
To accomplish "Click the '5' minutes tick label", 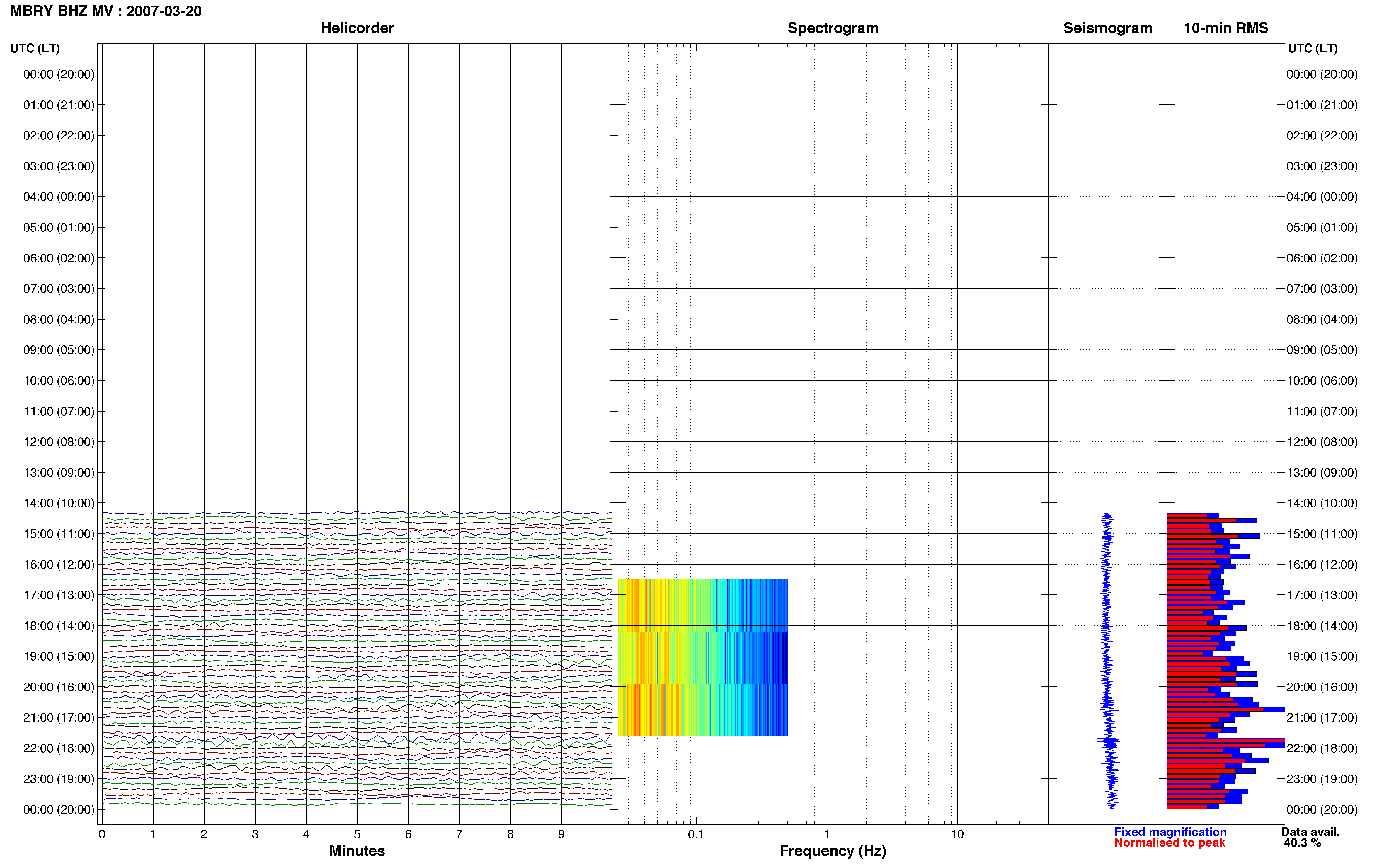I will tap(357, 834).
